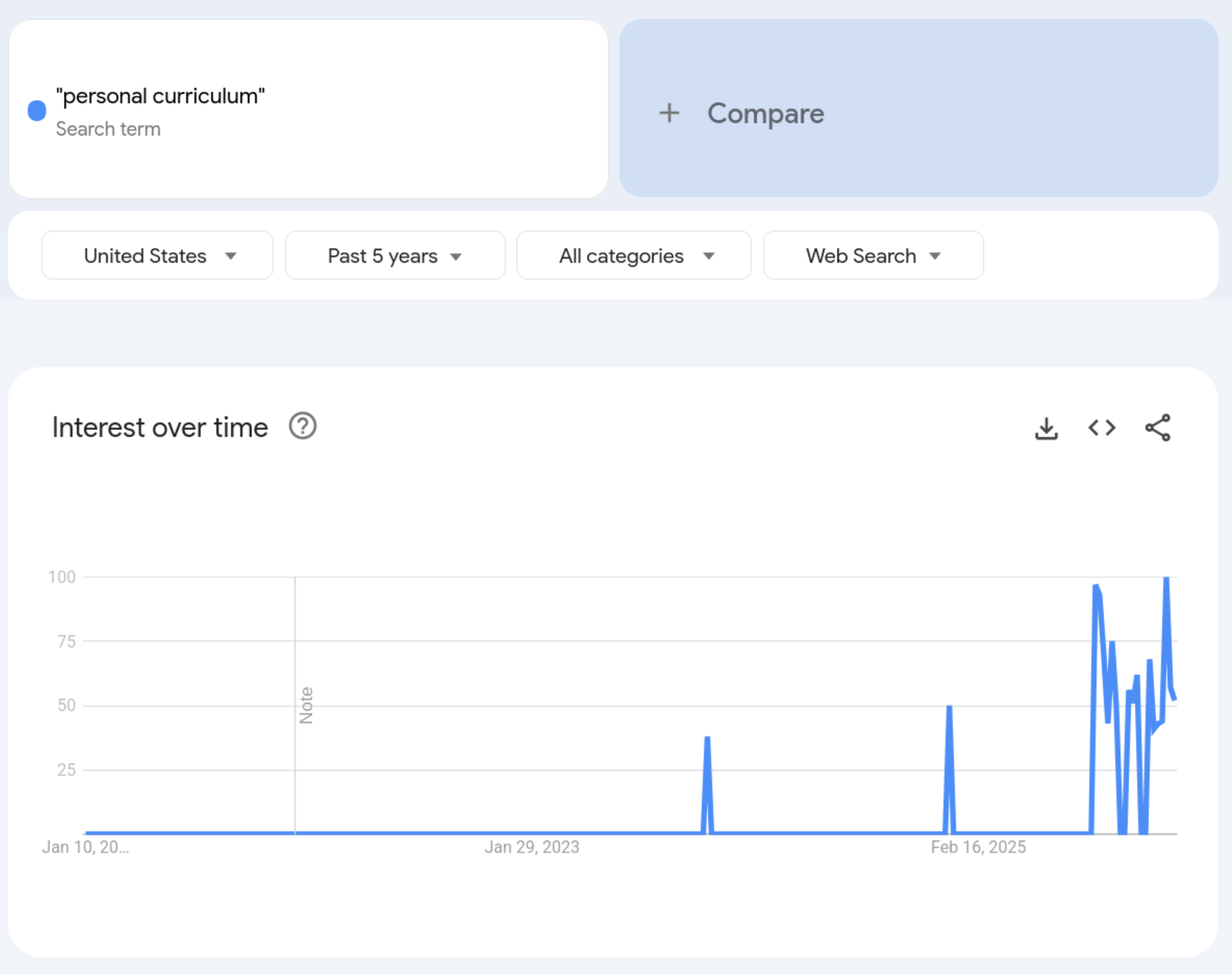Click the blue search term color dot
Image resolution: width=1232 pixels, height=974 pixels.
(37, 109)
